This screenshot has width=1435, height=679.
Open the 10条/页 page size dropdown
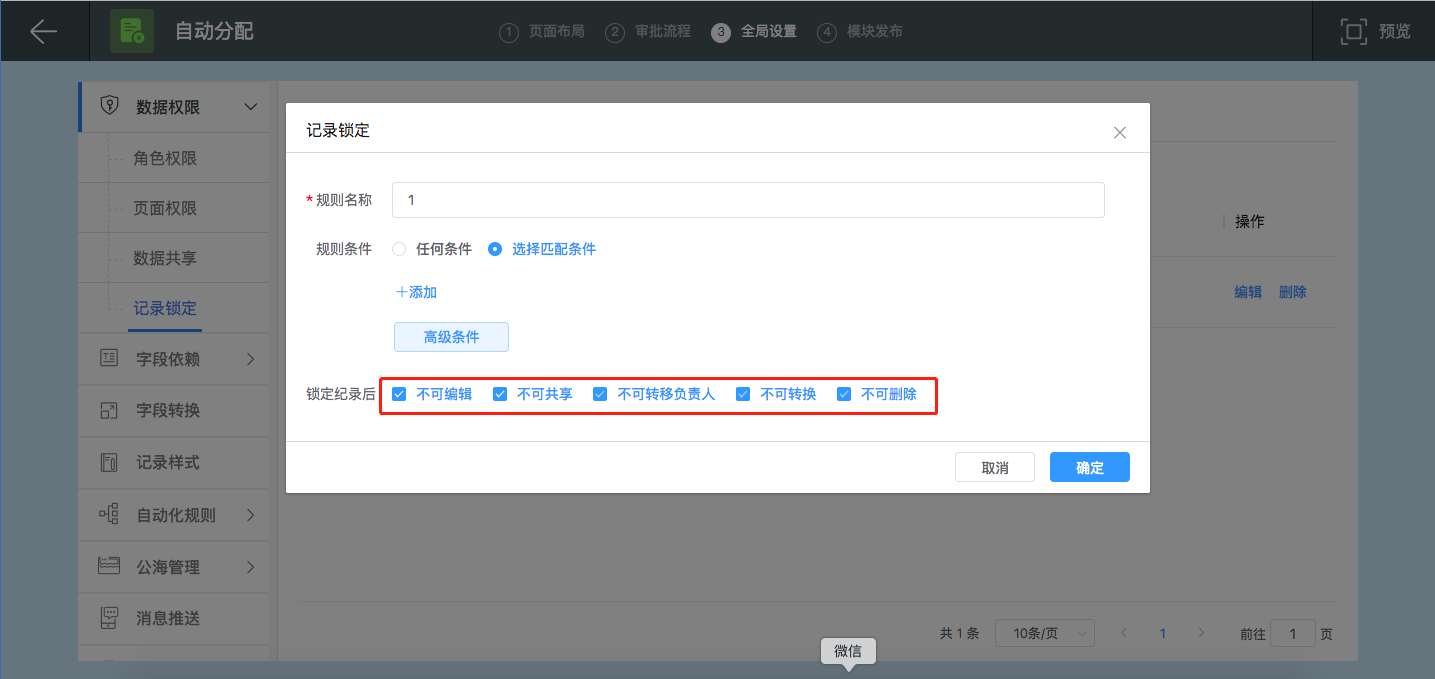coord(1044,633)
